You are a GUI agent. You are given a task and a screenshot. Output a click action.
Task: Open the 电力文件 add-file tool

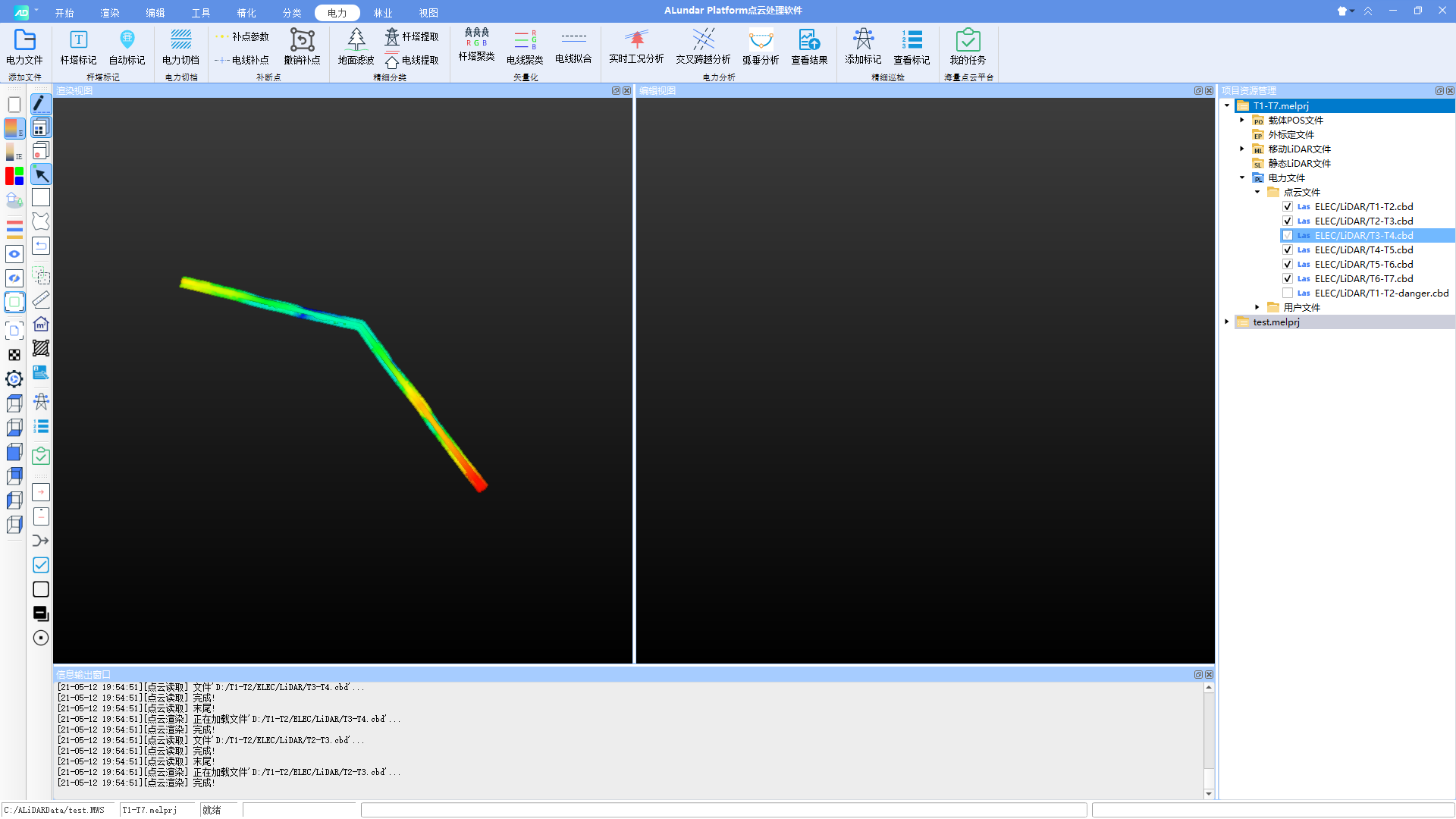coord(24,47)
